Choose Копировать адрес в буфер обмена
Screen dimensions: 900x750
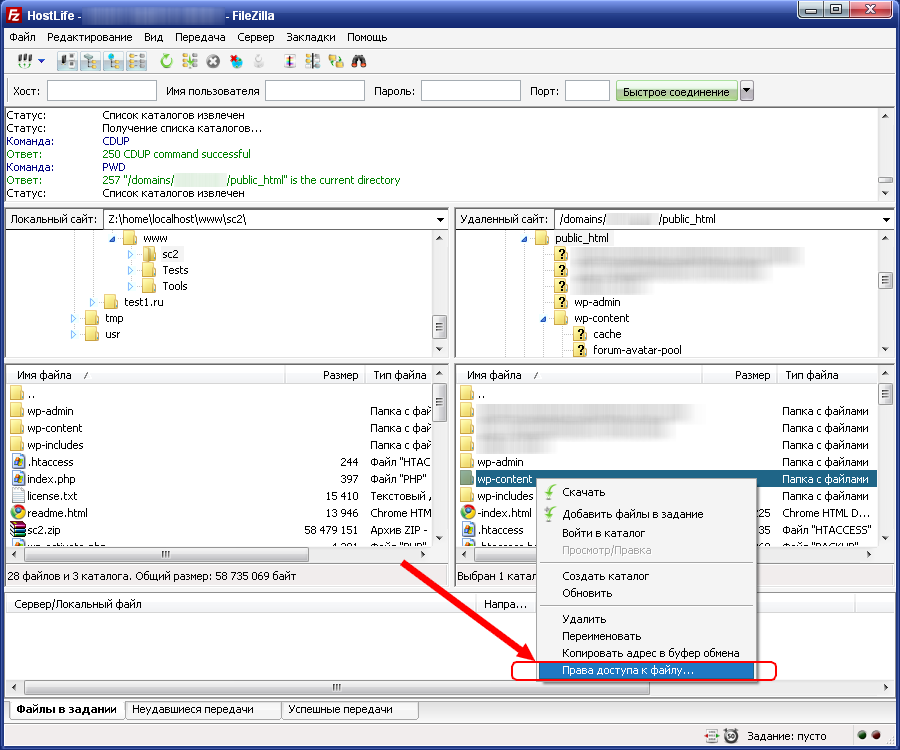click(646, 654)
